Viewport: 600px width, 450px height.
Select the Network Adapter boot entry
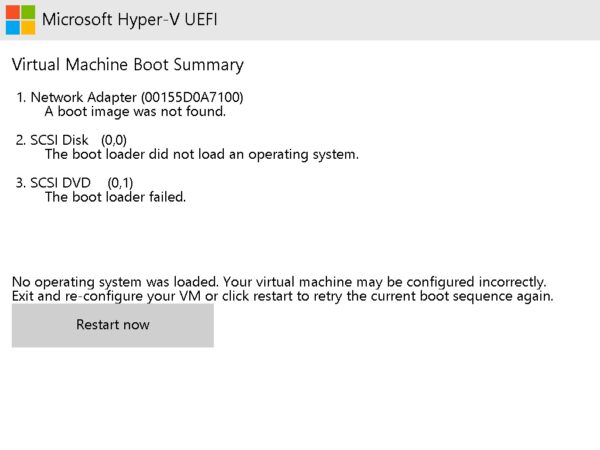pos(129,97)
